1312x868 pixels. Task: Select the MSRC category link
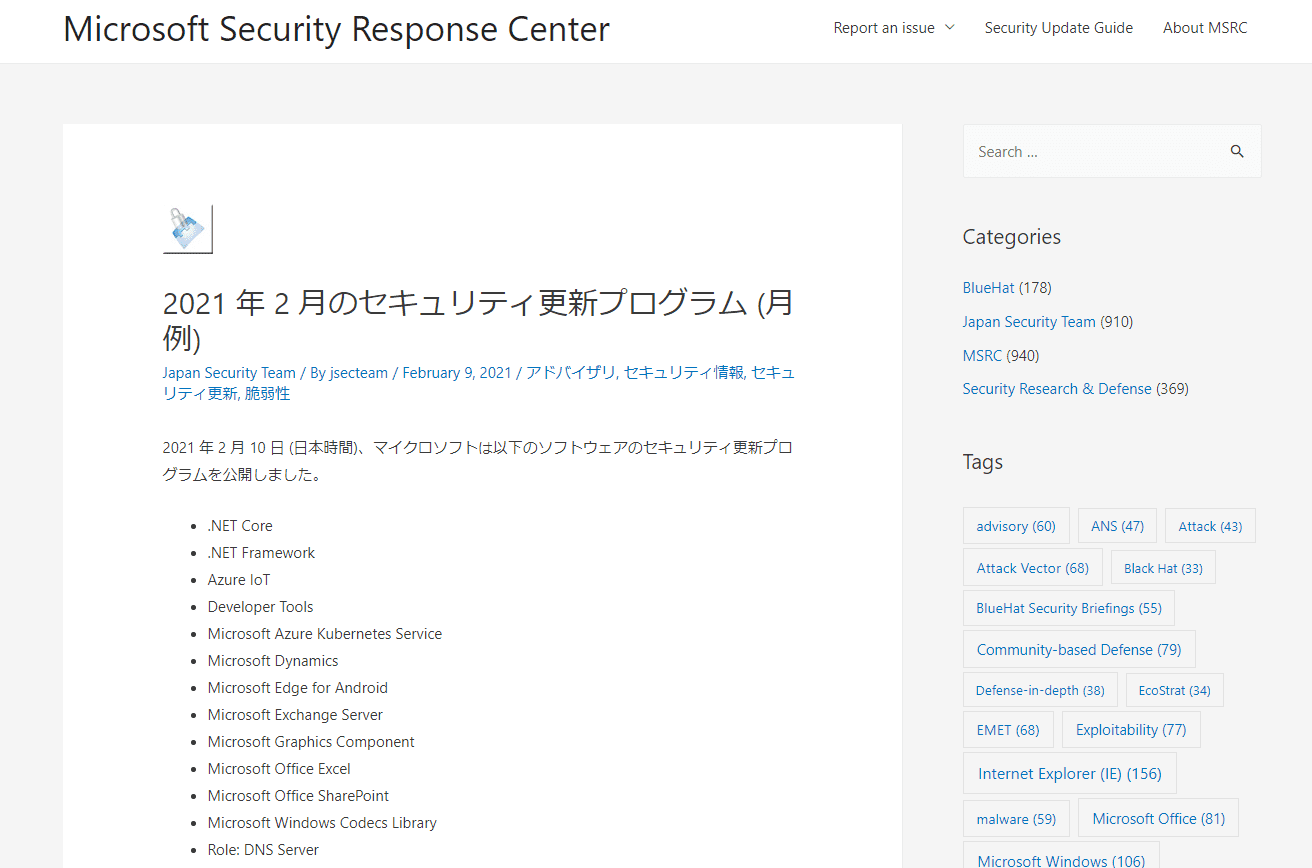(x=981, y=356)
